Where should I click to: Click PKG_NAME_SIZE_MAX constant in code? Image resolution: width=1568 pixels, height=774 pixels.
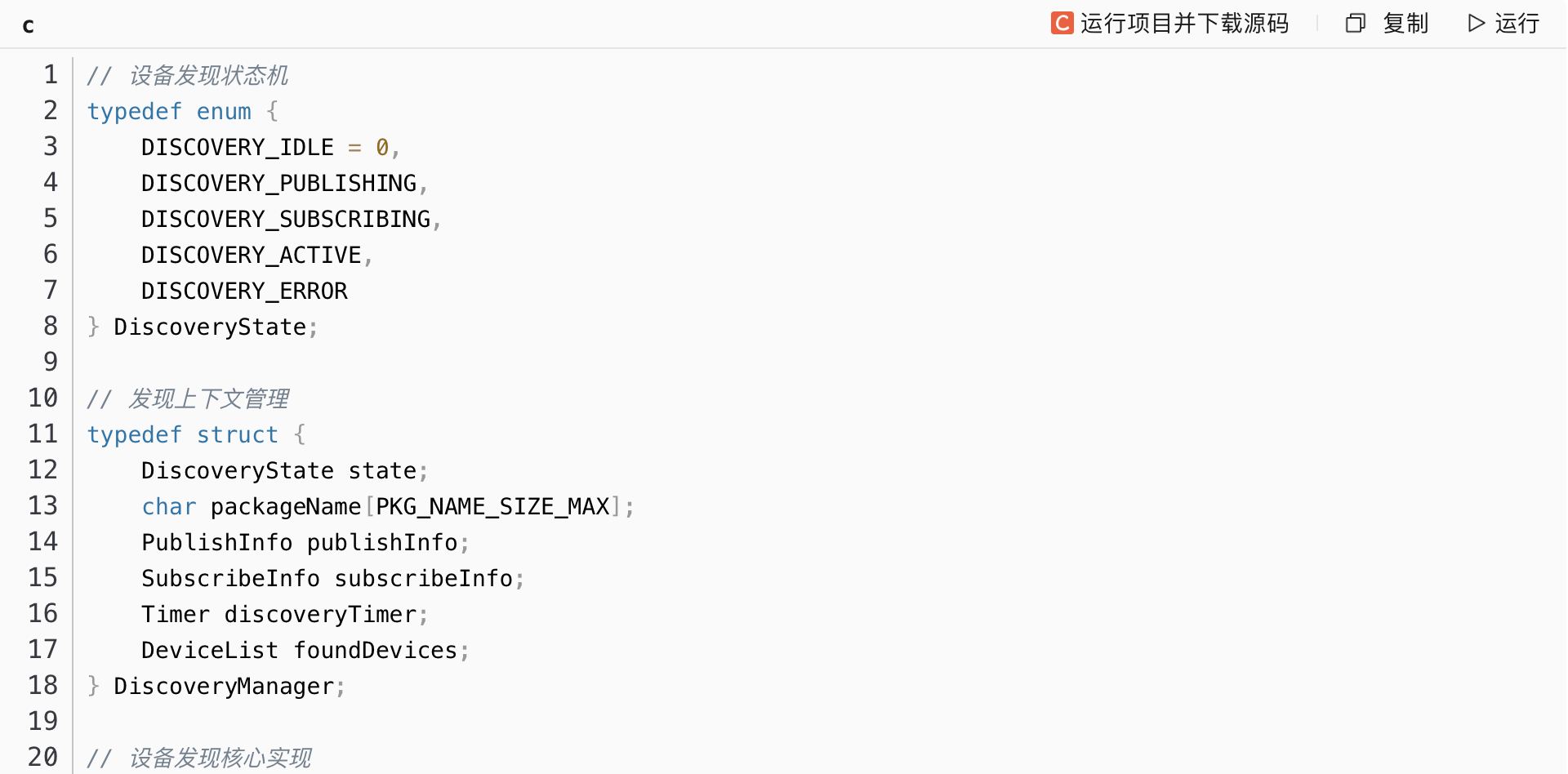coord(492,506)
